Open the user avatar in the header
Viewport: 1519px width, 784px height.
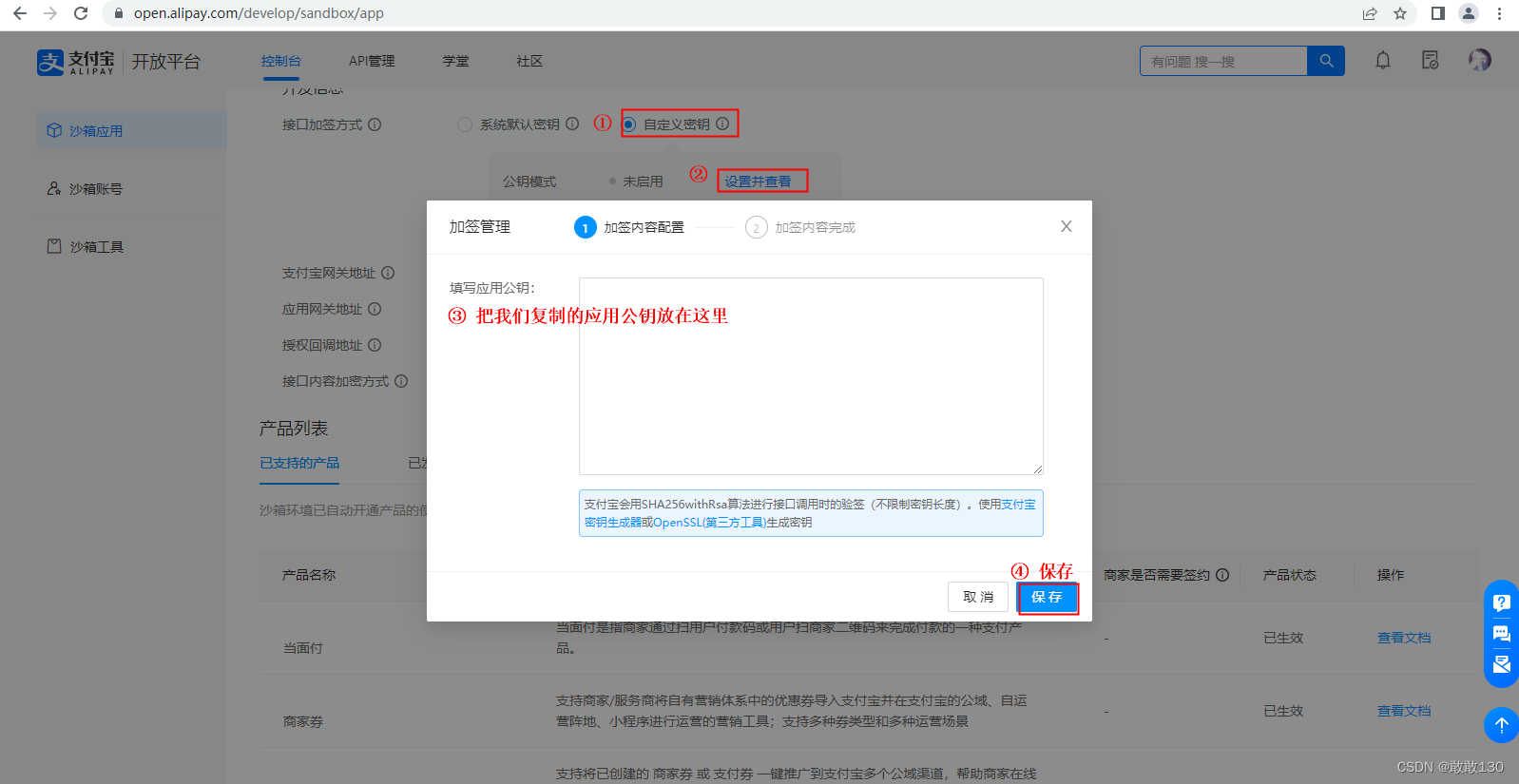[1480, 60]
